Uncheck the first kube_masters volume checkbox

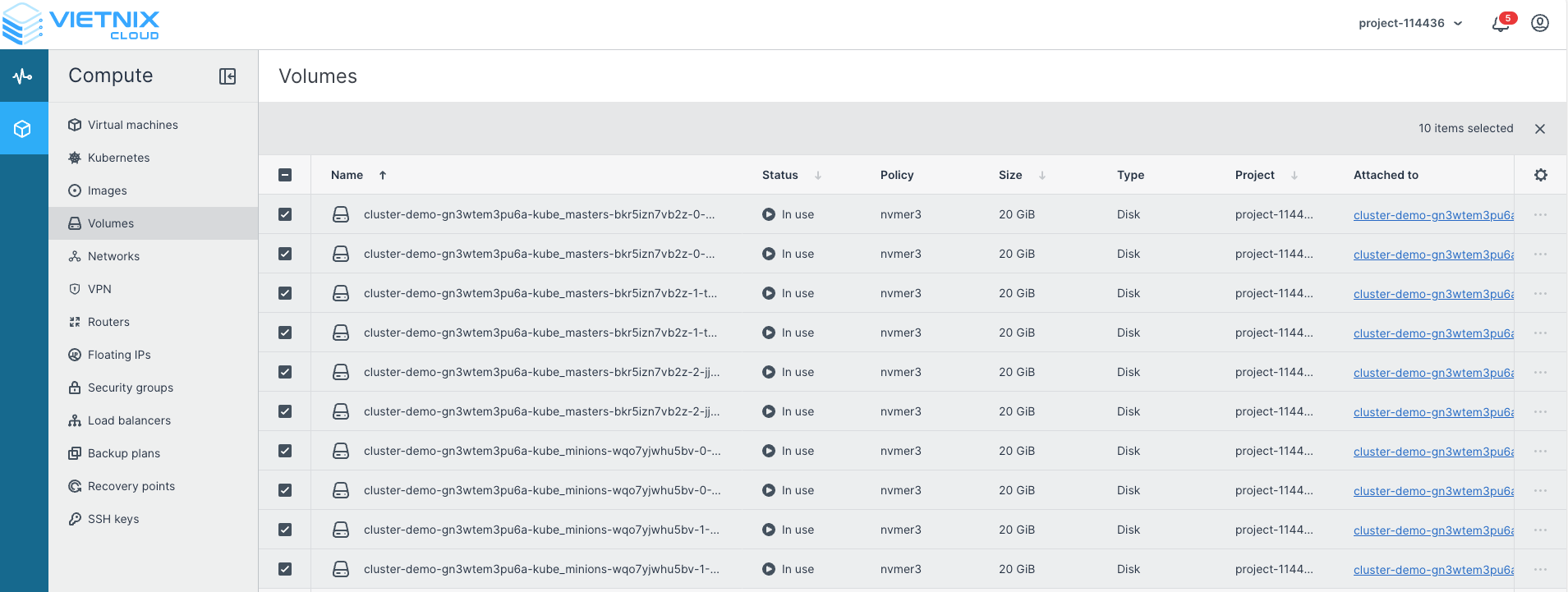pos(285,214)
